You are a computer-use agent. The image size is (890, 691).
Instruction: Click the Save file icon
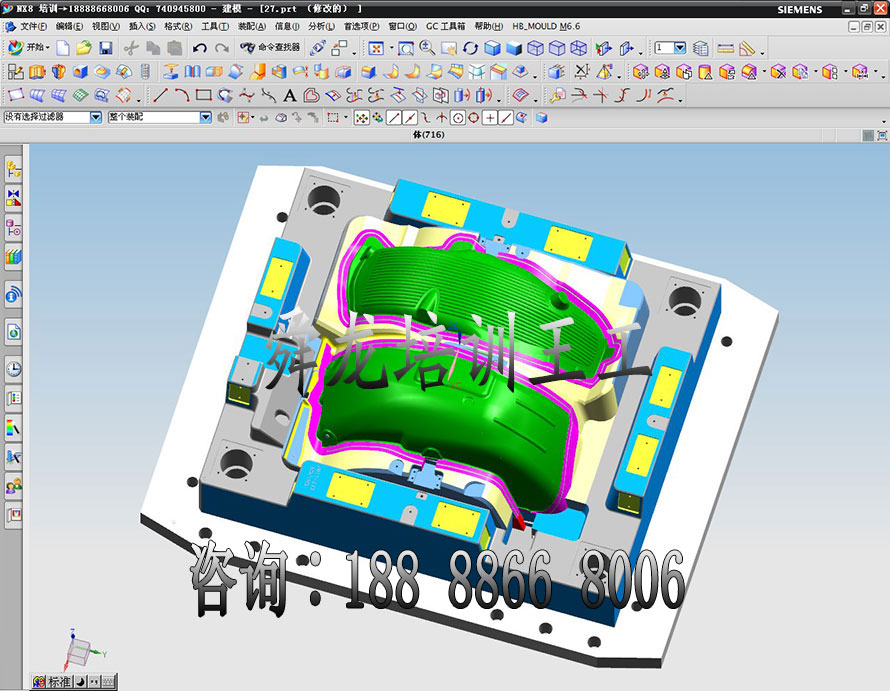click(105, 48)
